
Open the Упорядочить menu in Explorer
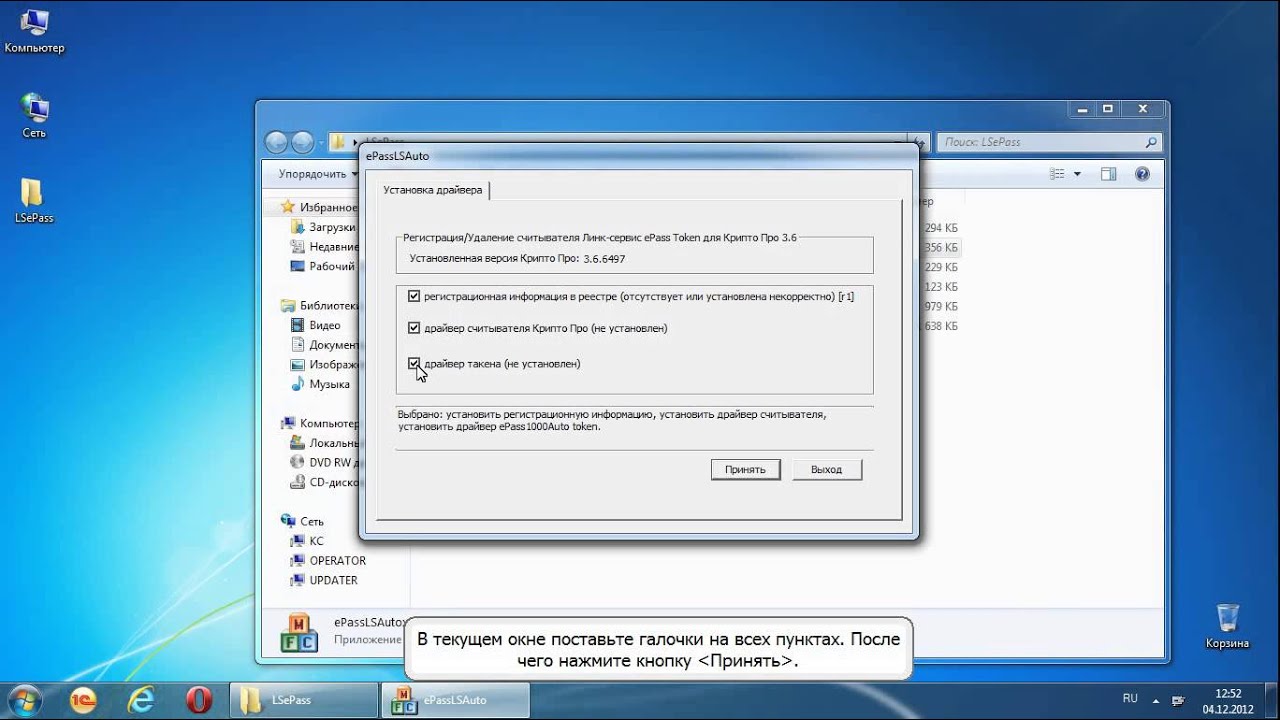[x=318, y=174]
